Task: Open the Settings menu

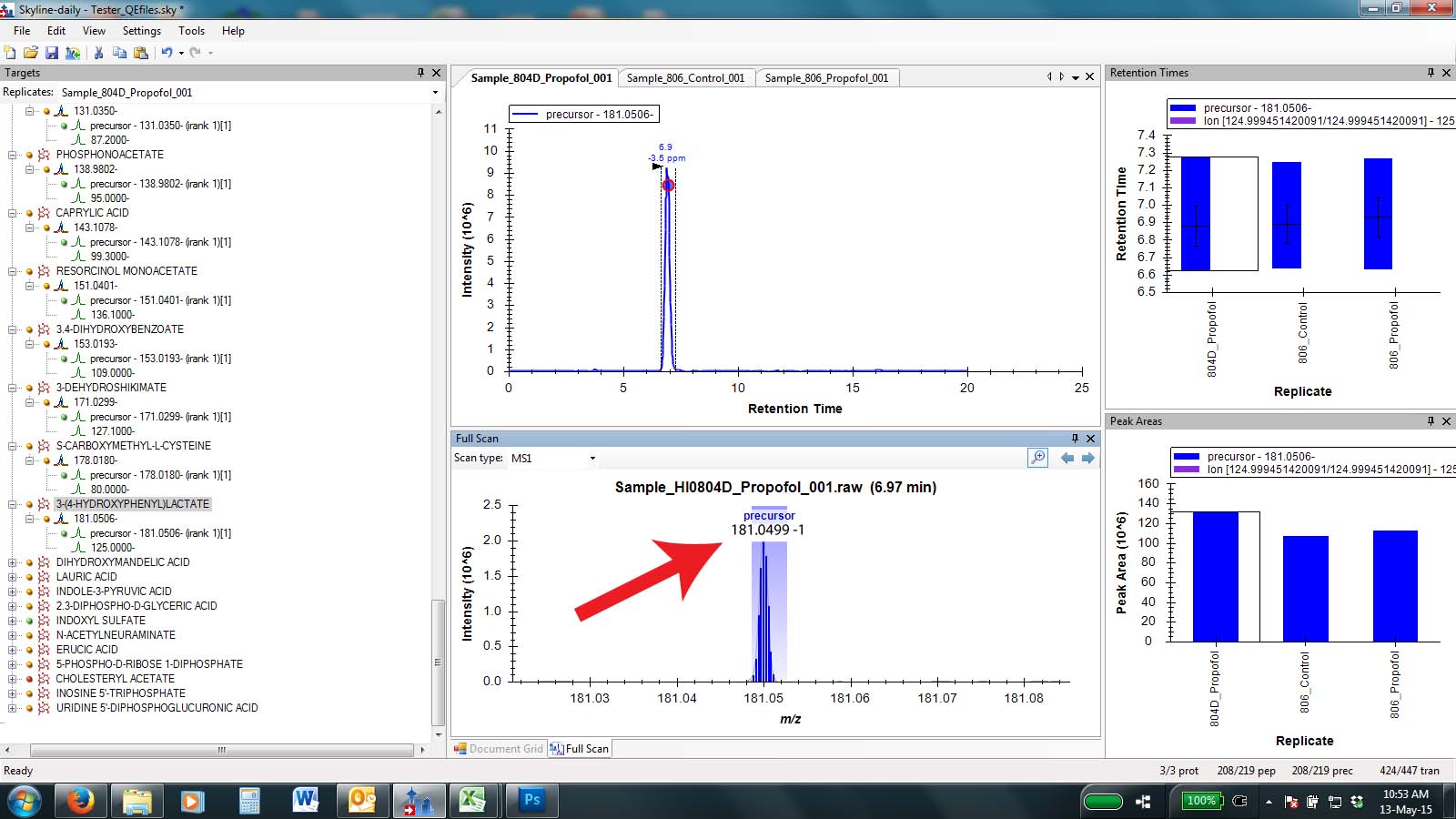Action: click(141, 31)
